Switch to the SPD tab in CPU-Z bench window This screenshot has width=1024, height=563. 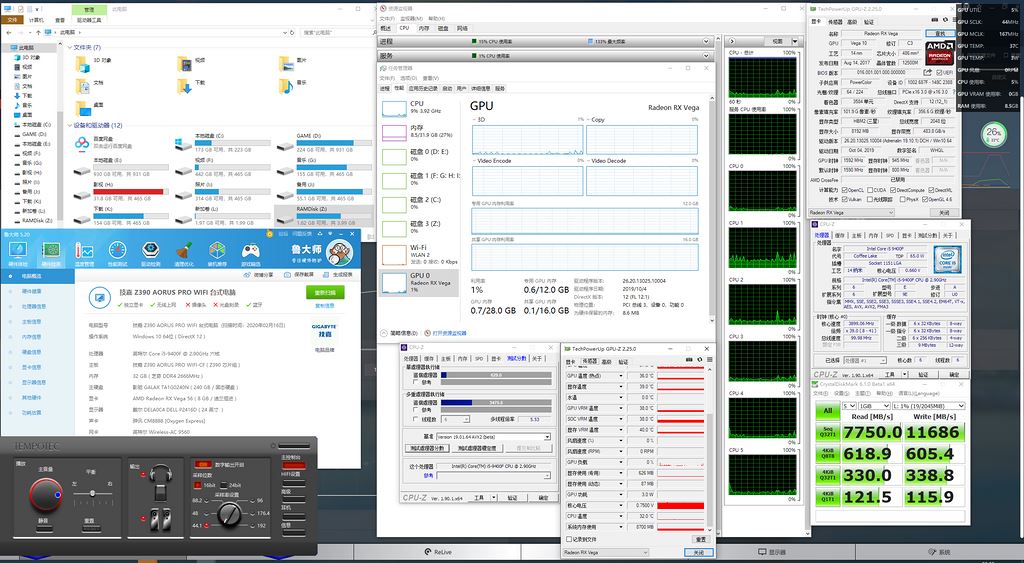(479, 359)
